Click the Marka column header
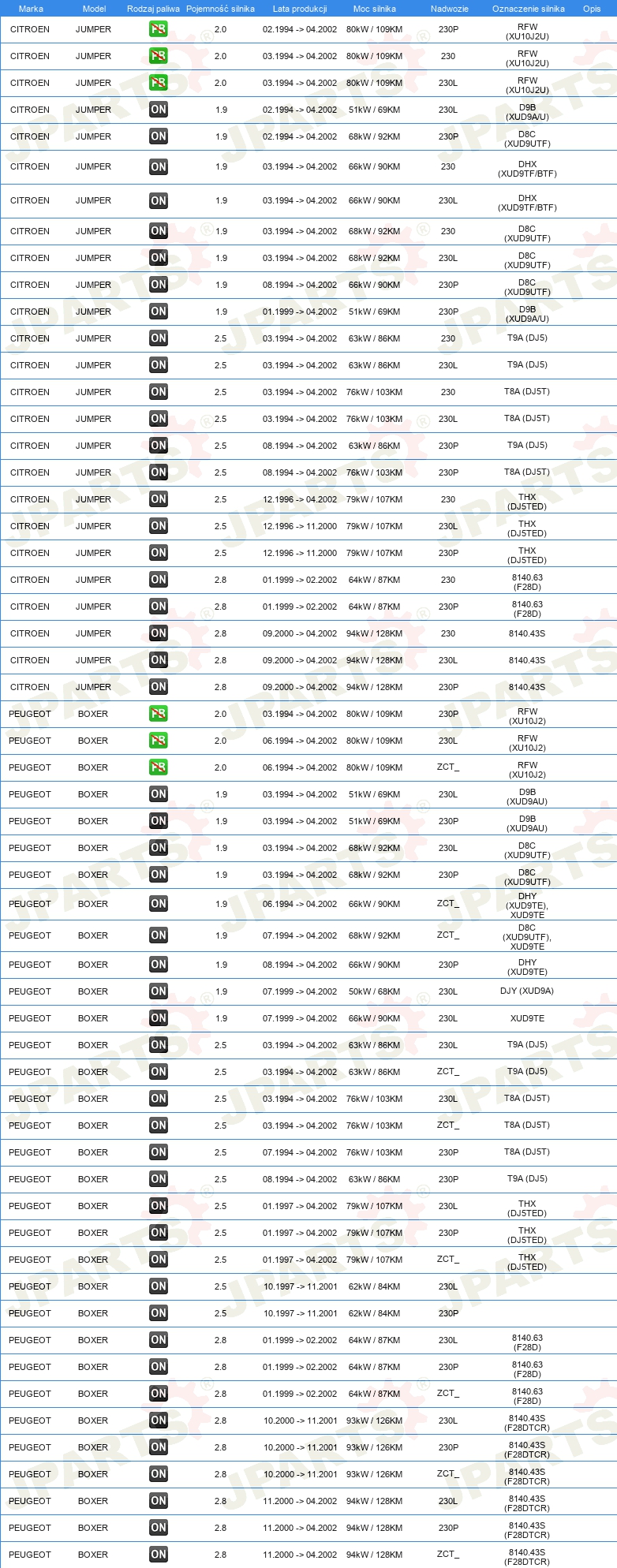Image resolution: width=617 pixels, height=1568 pixels. [x=31, y=9]
